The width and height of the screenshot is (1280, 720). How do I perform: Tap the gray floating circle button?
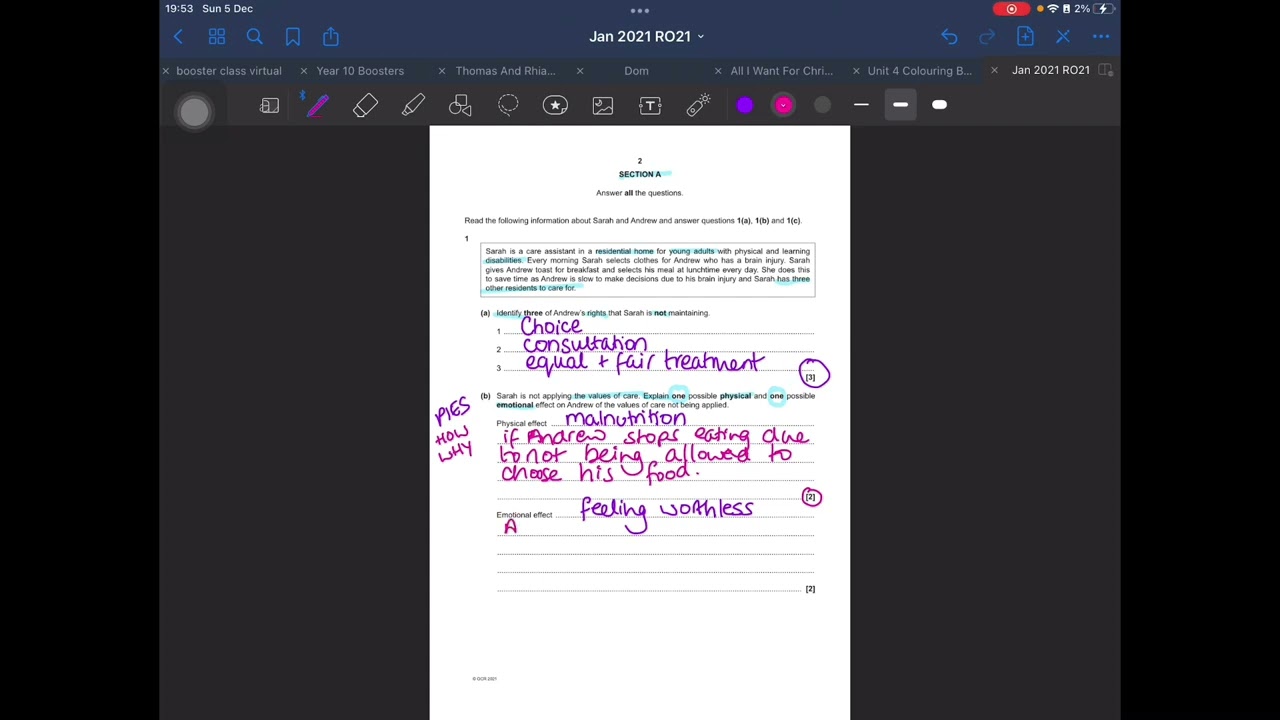(194, 112)
